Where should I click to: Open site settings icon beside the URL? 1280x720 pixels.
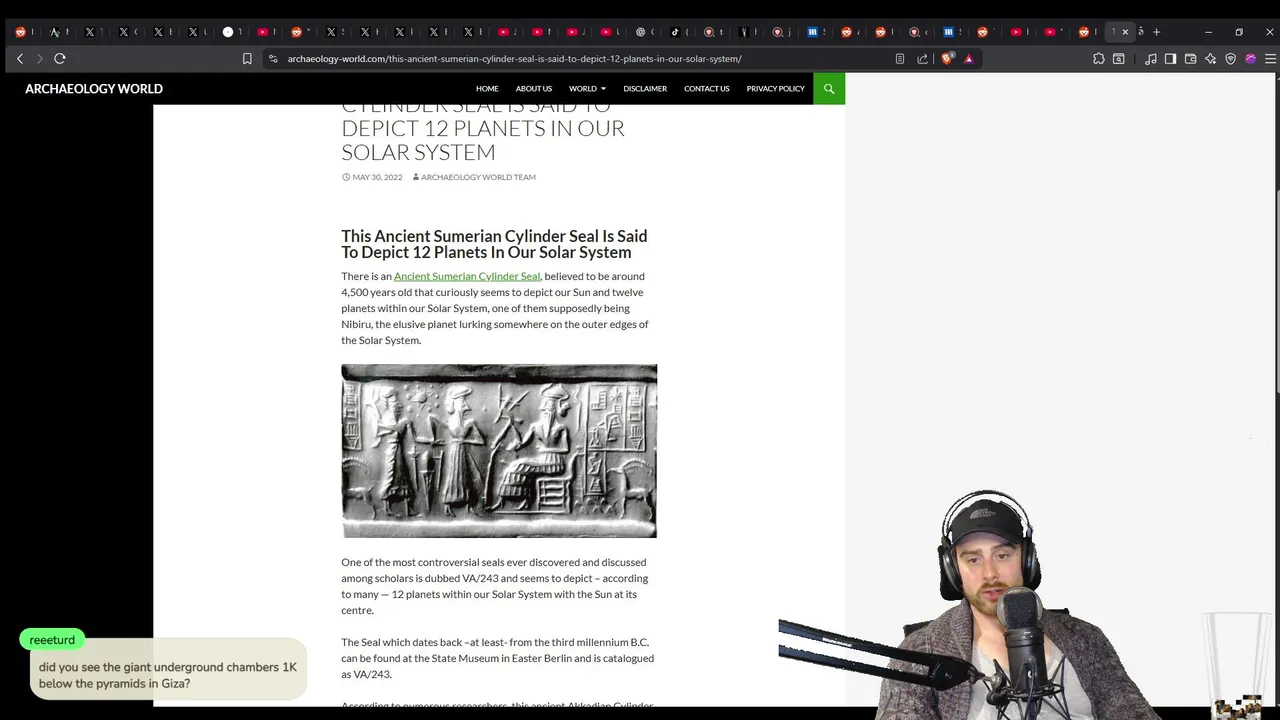[273, 59]
